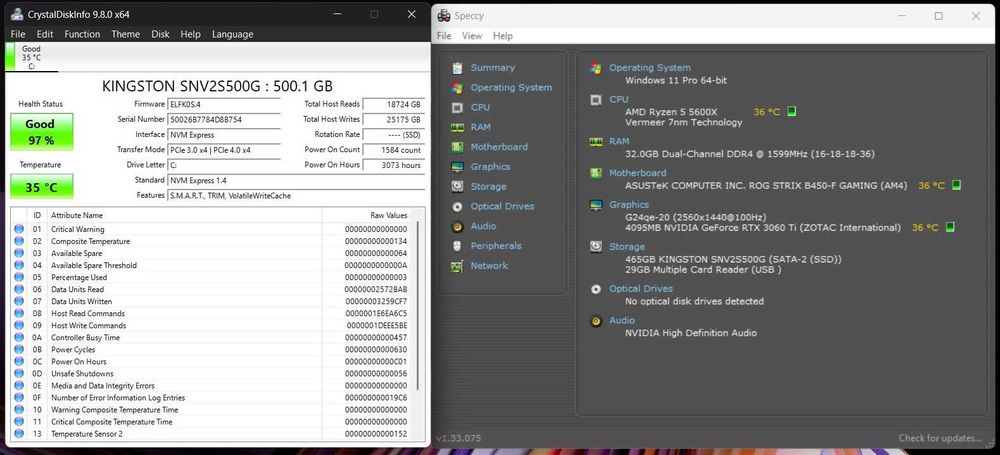Screen dimensions: 1000x455
Task: Click the Windows 11 Pro 64-bit text
Action: (676, 80)
